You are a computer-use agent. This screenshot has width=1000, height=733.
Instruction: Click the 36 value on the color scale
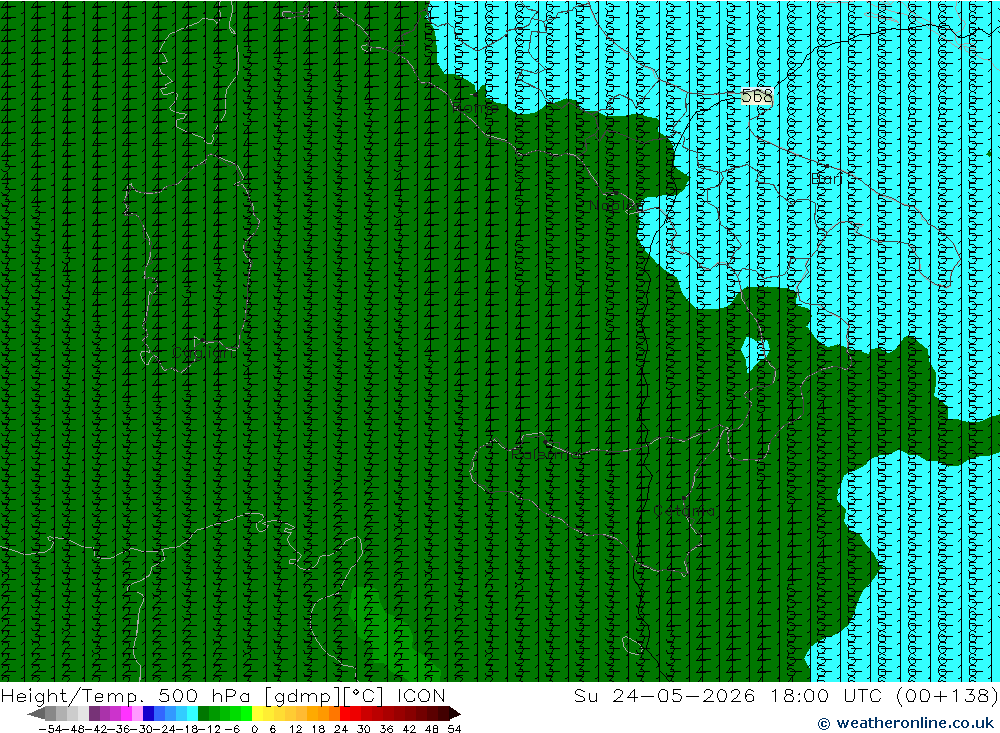[386, 729]
